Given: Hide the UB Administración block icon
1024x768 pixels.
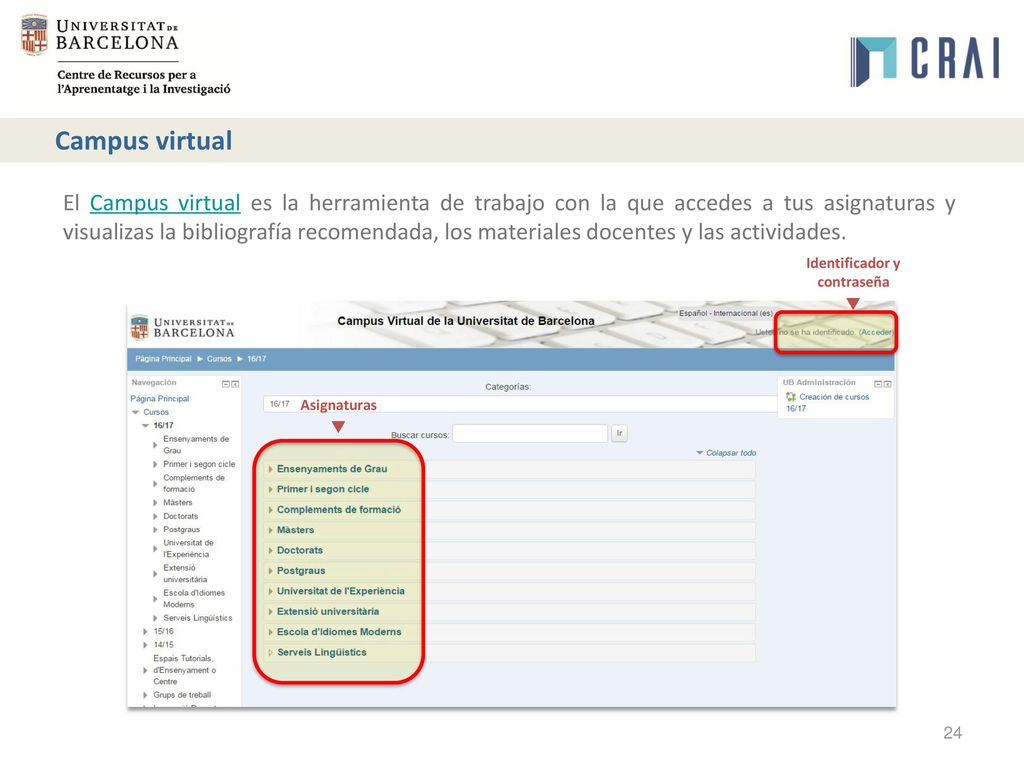Looking at the screenshot, I should tap(878, 384).
